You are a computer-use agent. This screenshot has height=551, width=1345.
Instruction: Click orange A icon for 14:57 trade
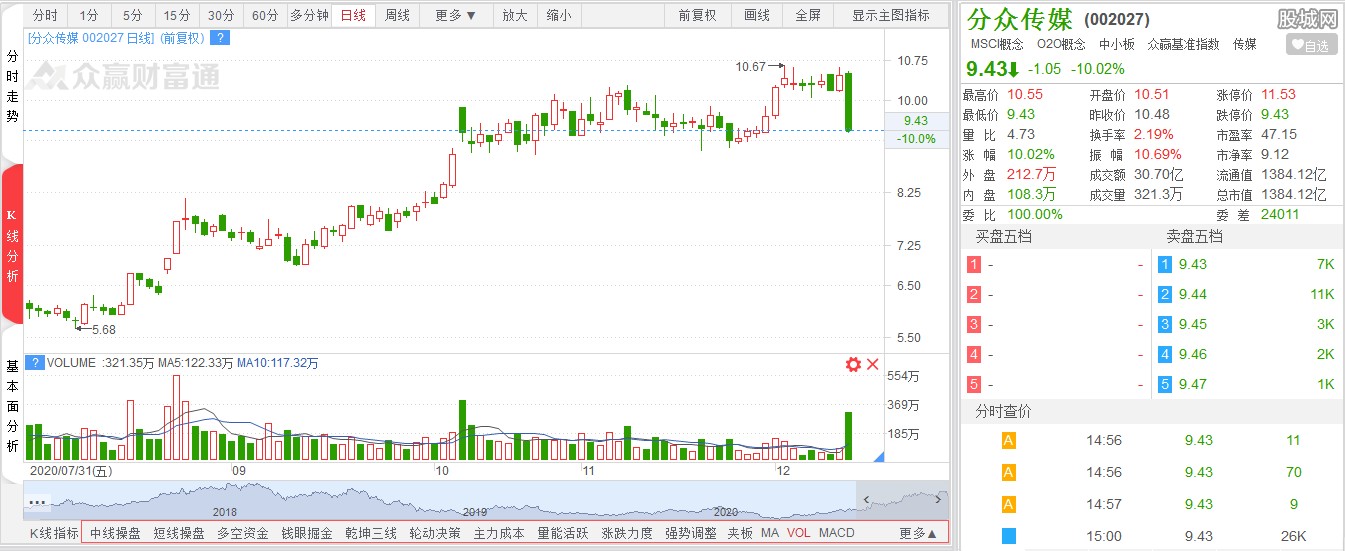(x=1009, y=504)
